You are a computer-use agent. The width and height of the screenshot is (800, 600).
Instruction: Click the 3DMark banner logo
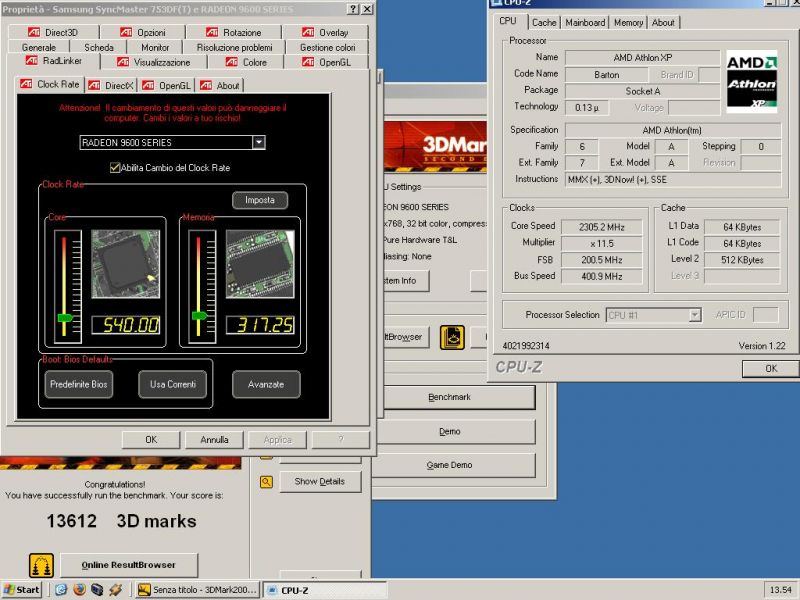pyautogui.click(x=435, y=146)
